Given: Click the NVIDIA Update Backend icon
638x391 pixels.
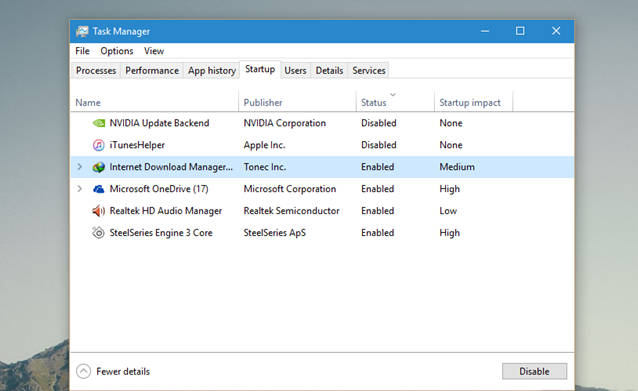Looking at the screenshot, I should point(98,123).
